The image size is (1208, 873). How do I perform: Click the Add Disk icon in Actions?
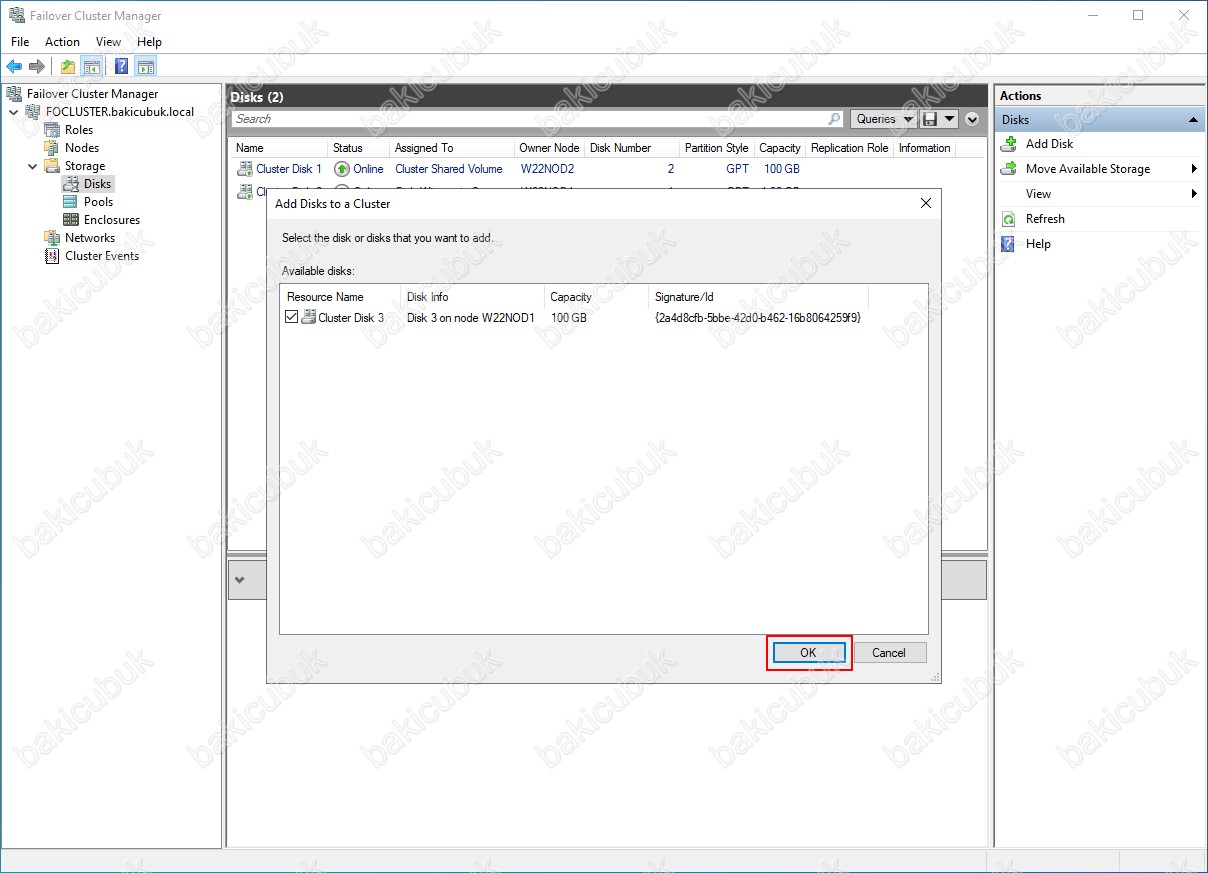pyautogui.click(x=1009, y=144)
